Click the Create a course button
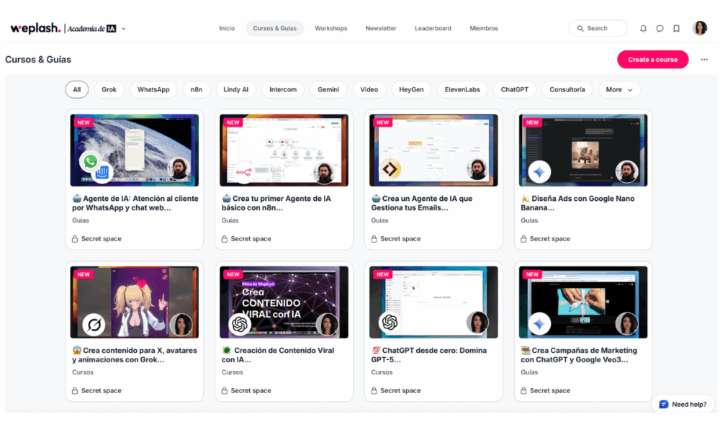This screenshot has width=720, height=432. tap(652, 60)
